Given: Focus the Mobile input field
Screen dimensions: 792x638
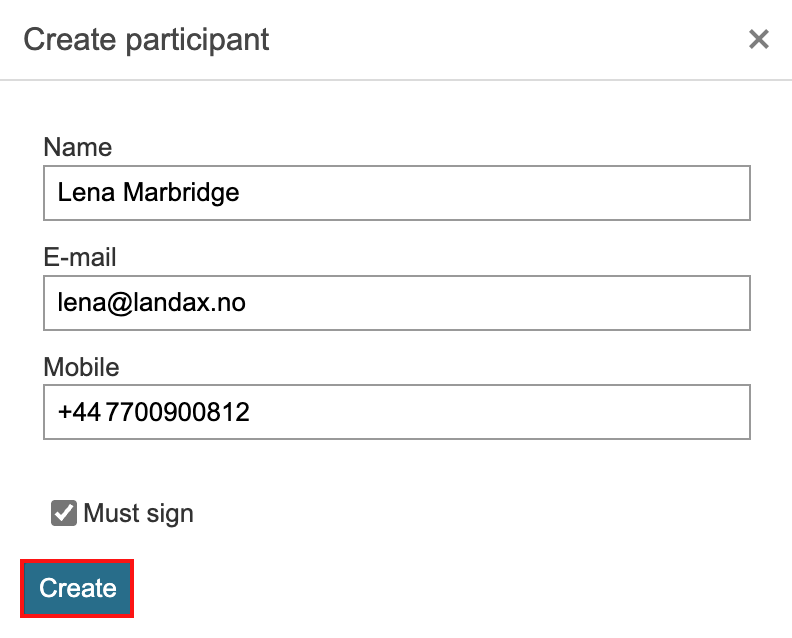Looking at the screenshot, I should 397,412.
